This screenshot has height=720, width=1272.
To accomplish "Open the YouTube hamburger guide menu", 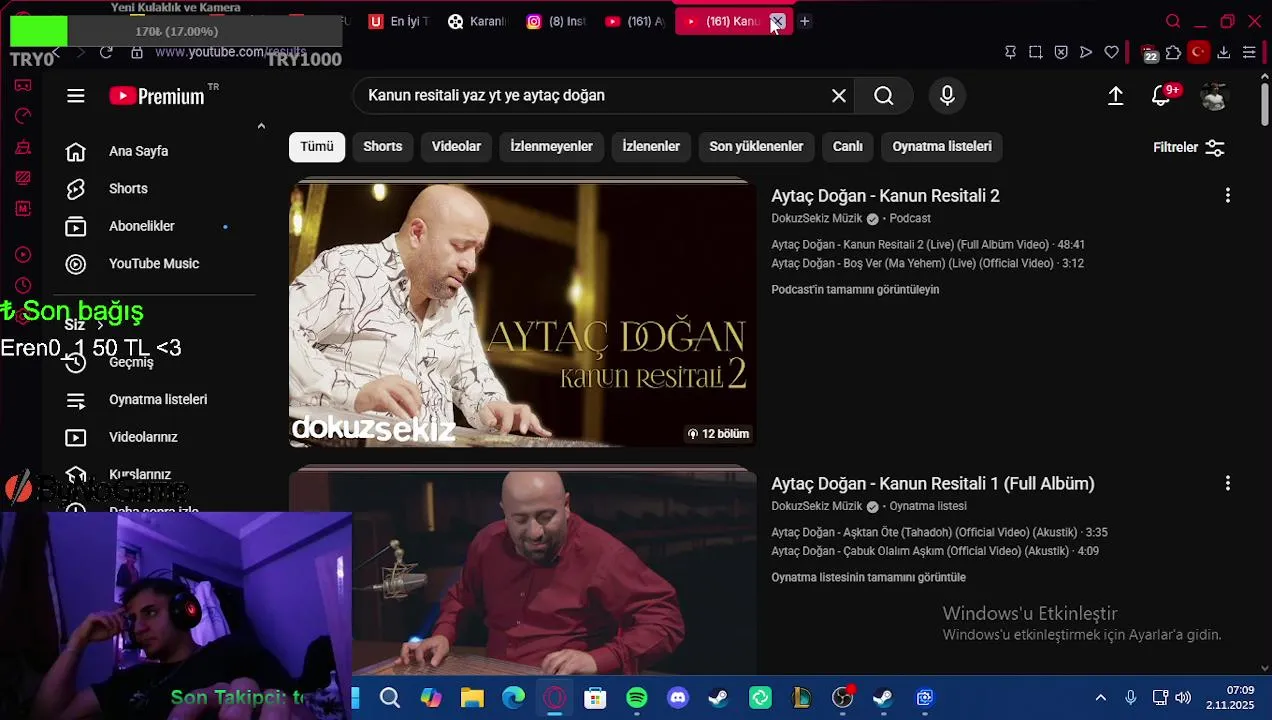I will click(76, 96).
